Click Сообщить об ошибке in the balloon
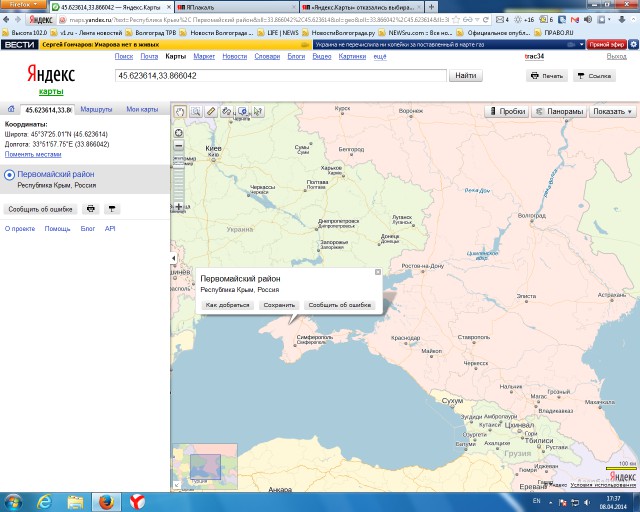Viewport: 640px width, 512px height. (340, 305)
